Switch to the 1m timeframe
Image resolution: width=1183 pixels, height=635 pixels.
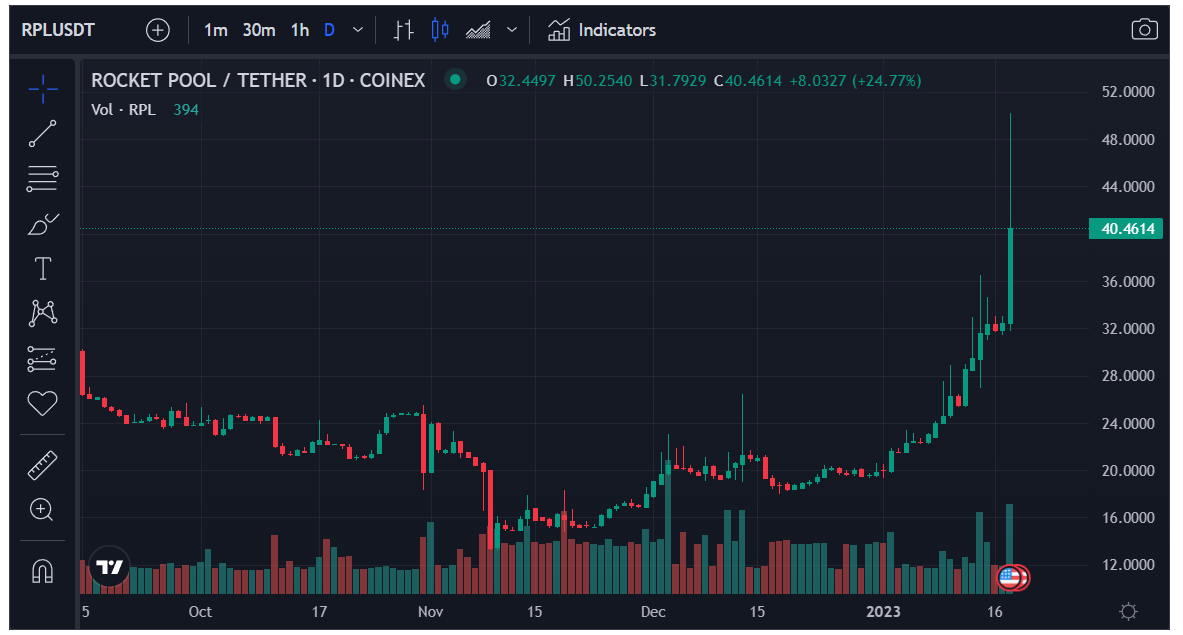(x=216, y=30)
